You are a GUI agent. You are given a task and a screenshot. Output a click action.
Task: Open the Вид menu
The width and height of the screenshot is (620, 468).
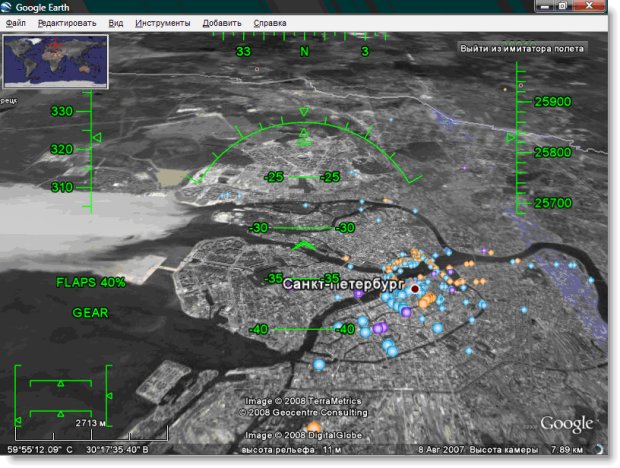(x=115, y=23)
